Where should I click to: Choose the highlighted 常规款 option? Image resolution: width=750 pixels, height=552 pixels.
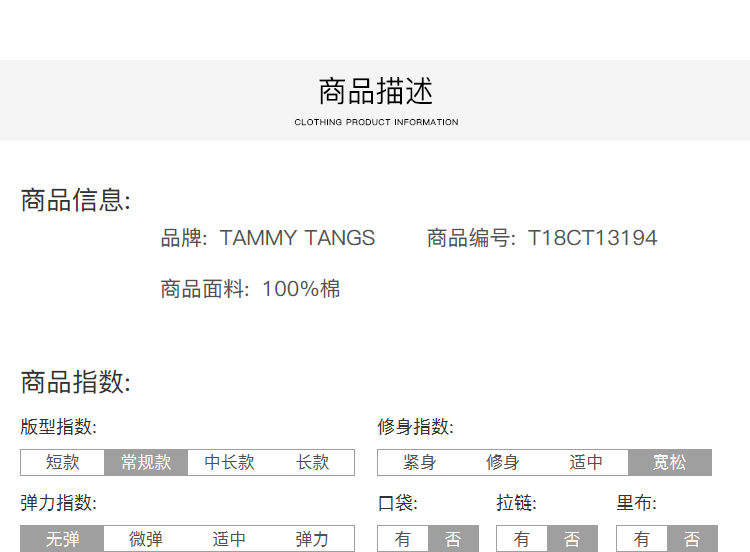pos(146,462)
